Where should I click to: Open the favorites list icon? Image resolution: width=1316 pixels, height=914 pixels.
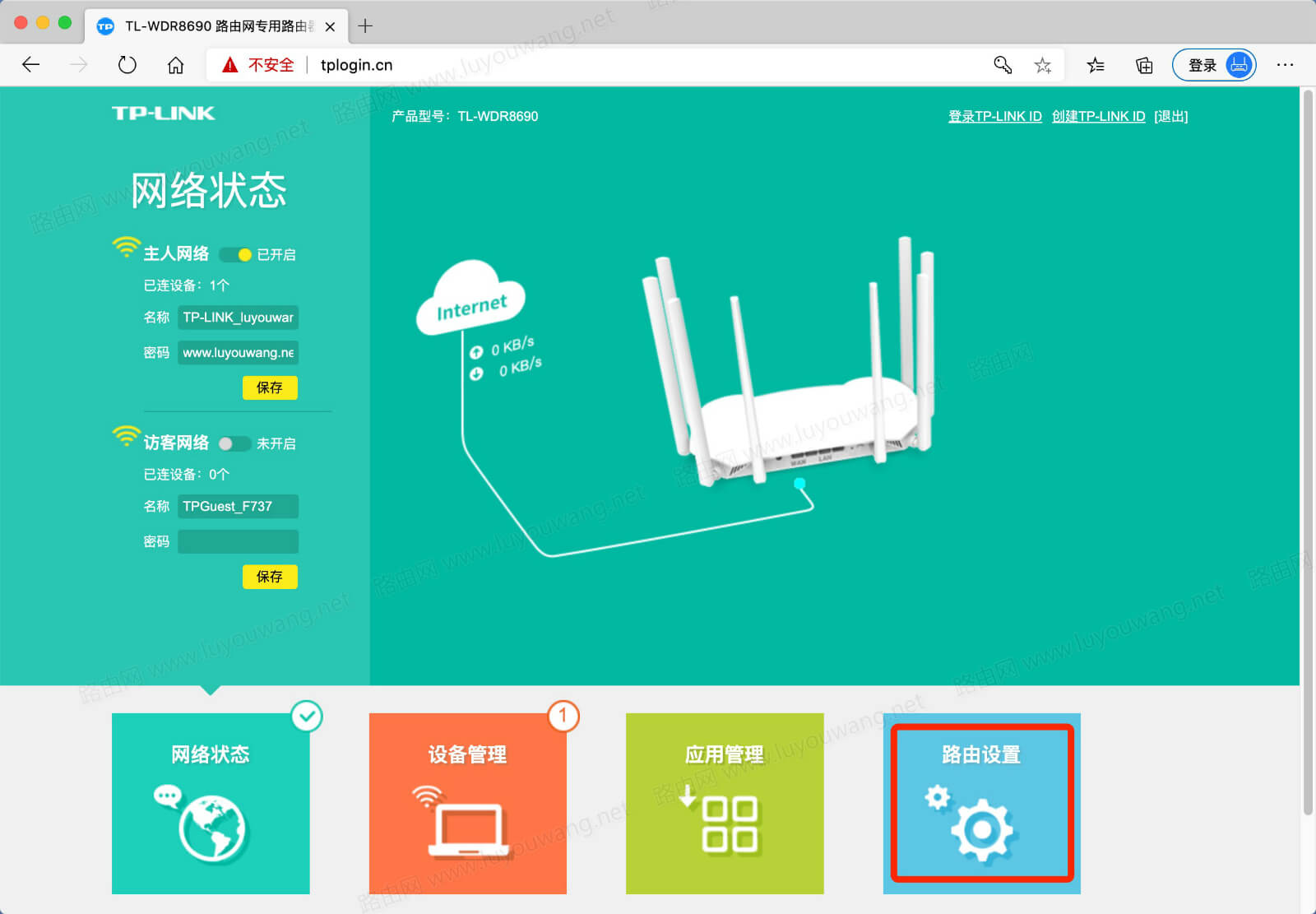point(1096,65)
